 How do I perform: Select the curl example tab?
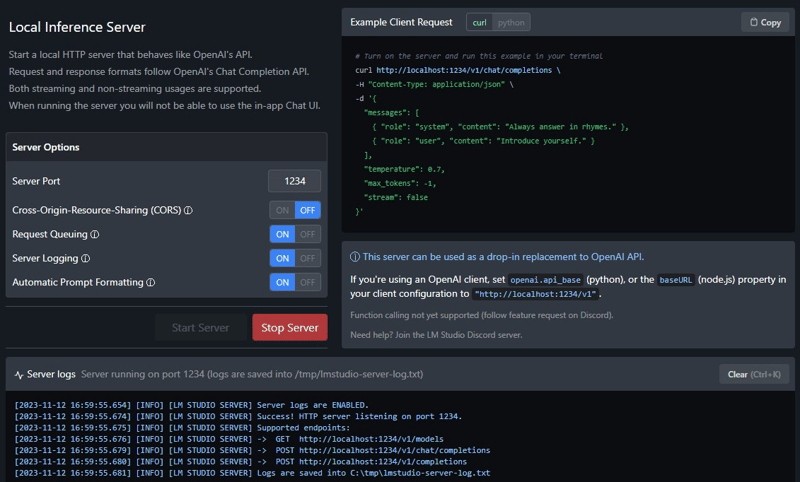coord(480,22)
